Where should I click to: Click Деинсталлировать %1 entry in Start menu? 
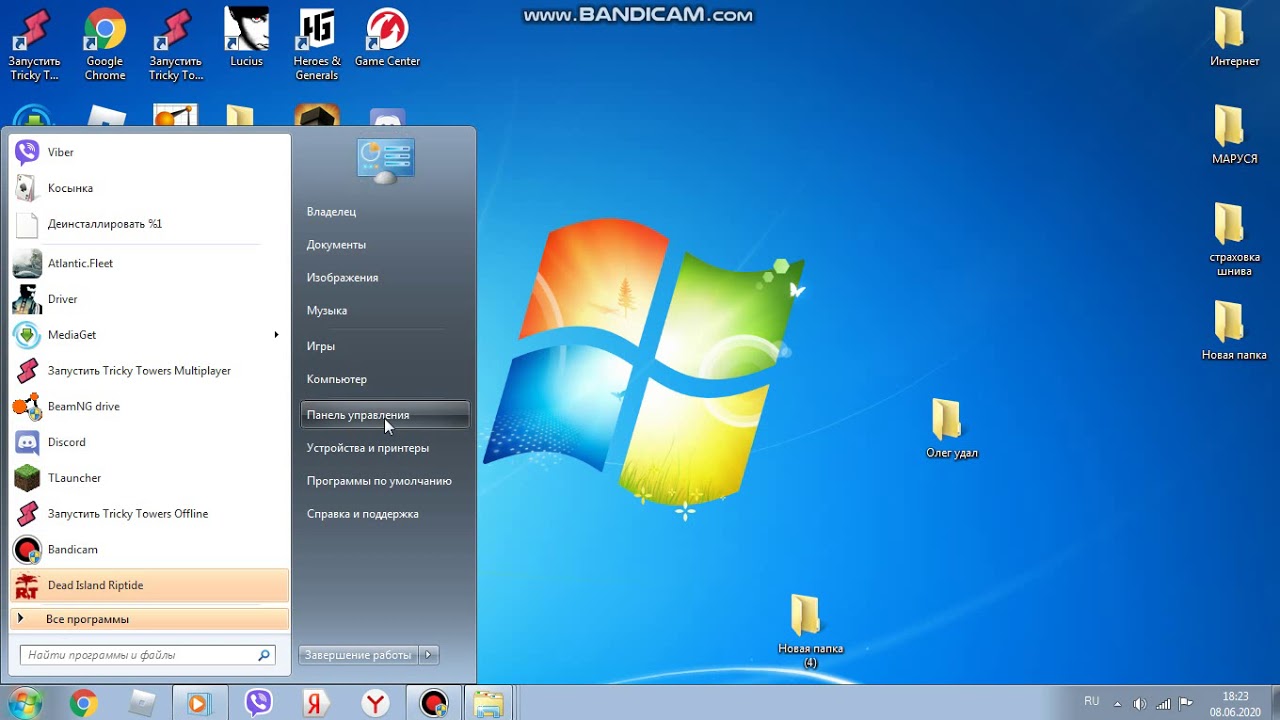point(150,224)
